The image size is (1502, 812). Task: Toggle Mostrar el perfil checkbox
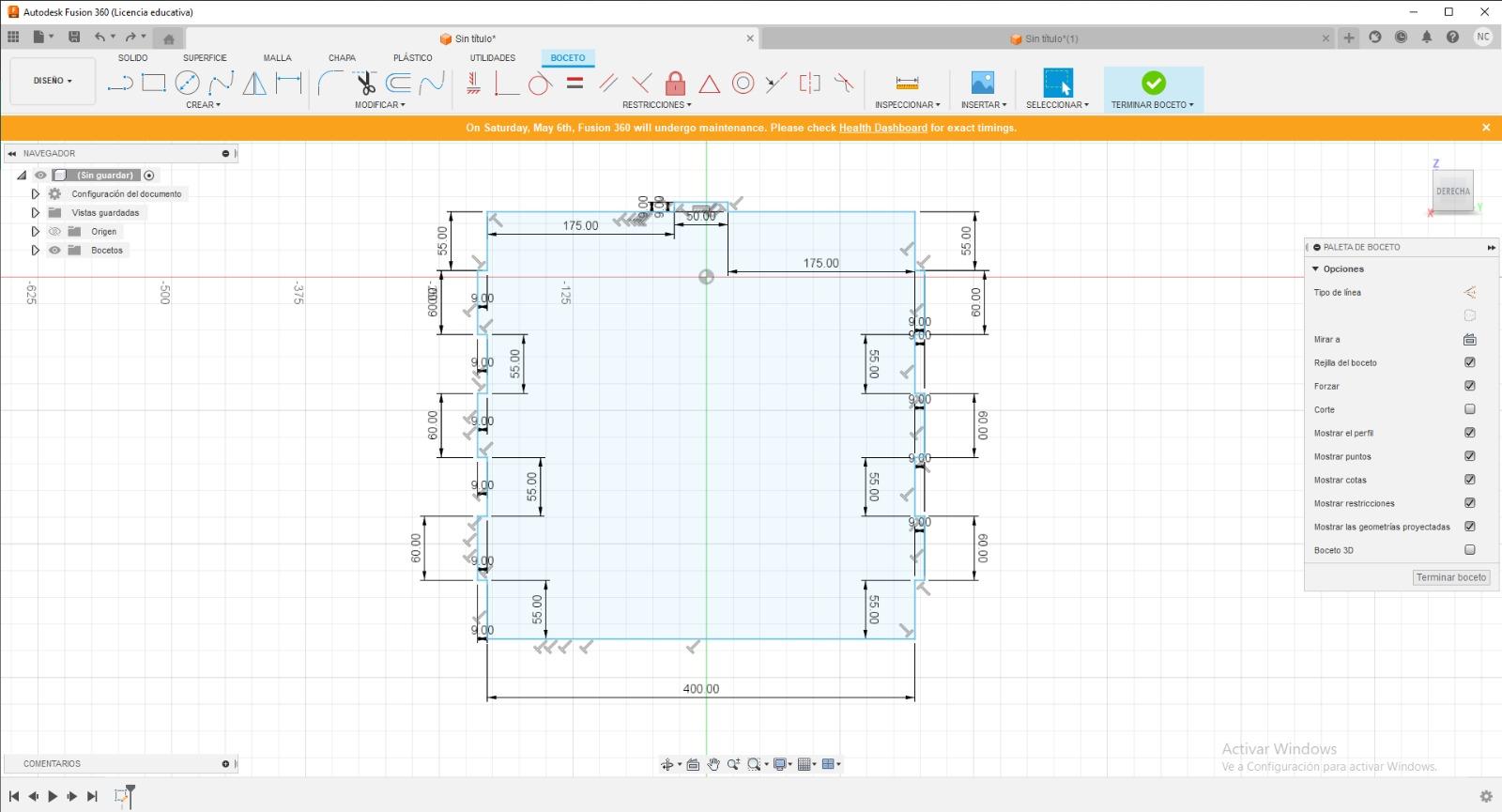point(1470,433)
